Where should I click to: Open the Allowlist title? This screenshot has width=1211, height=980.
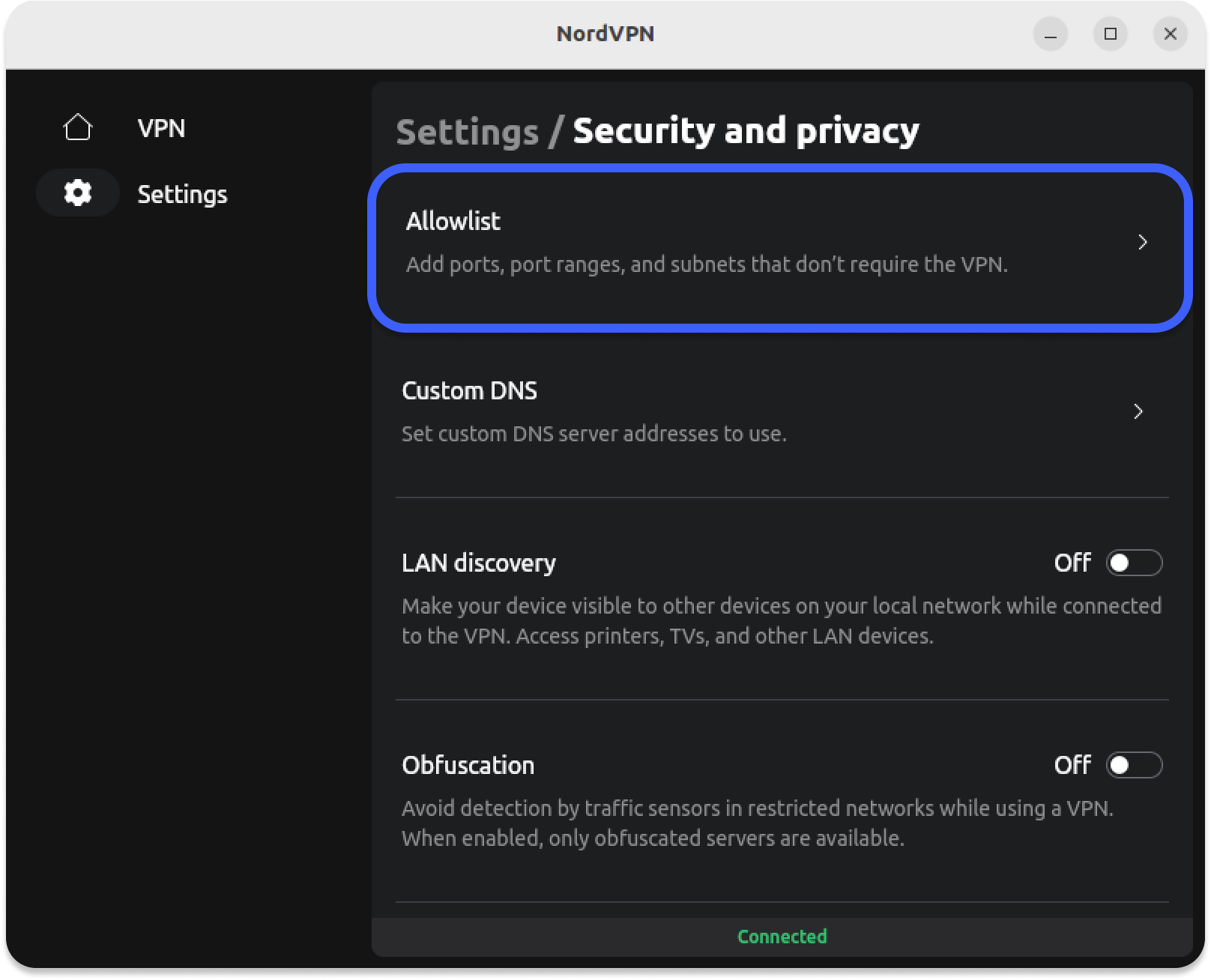(453, 221)
